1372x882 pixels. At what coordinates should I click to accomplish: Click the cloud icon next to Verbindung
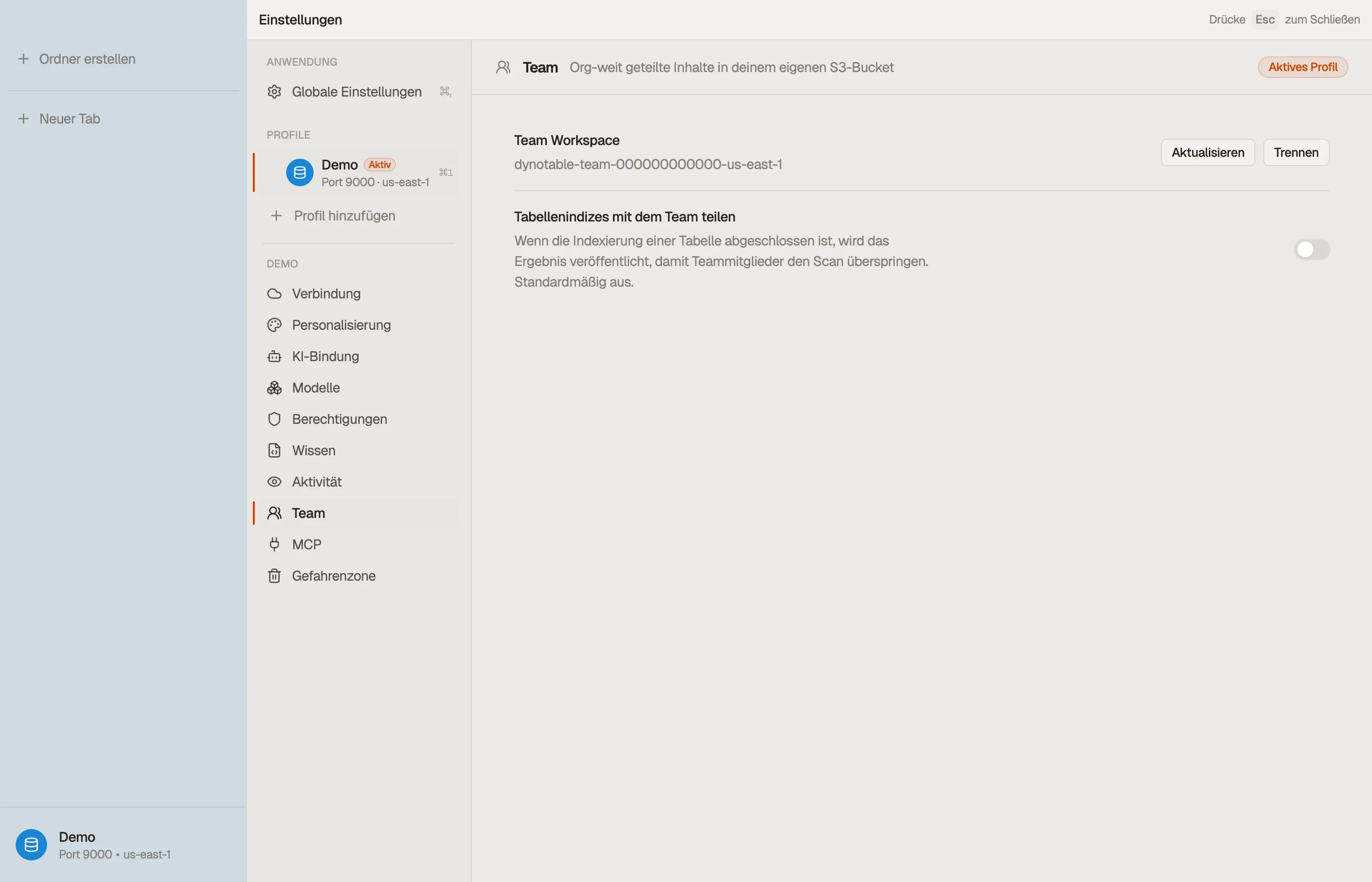274,294
